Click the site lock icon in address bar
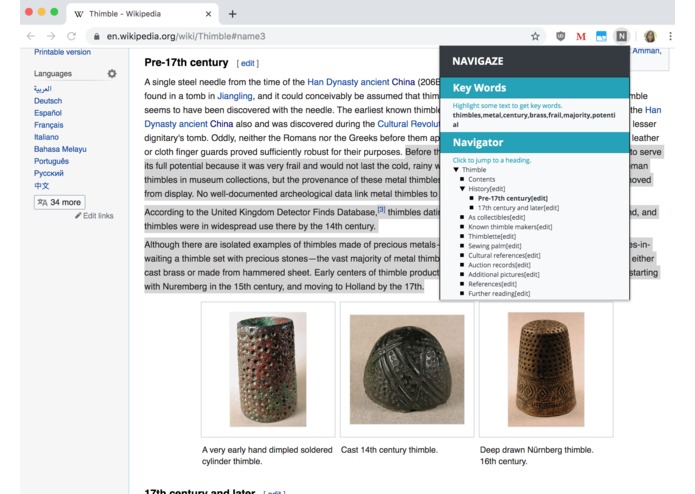 pyautogui.click(x=97, y=36)
